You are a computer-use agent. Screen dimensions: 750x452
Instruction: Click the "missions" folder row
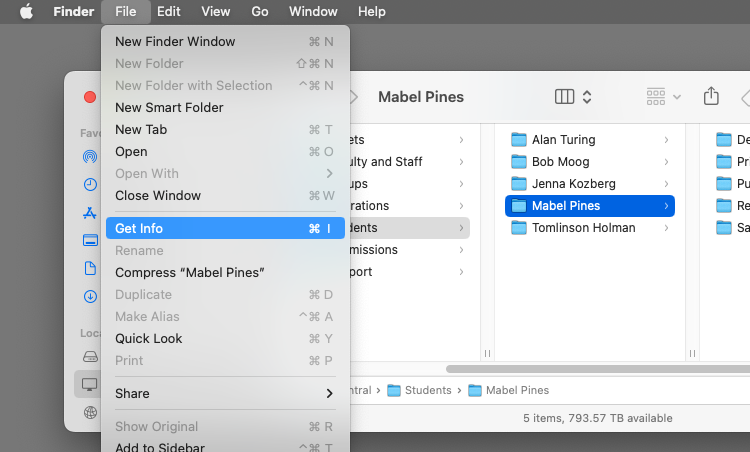410,250
